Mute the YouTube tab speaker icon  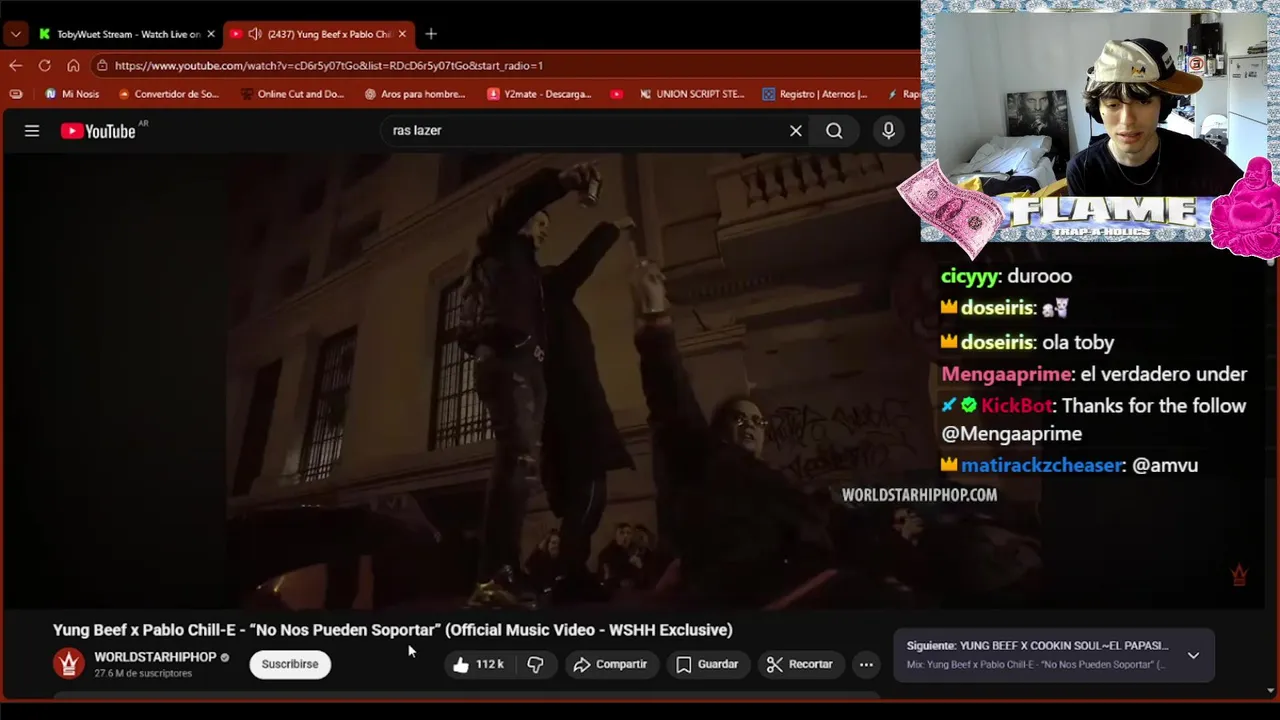pos(255,34)
